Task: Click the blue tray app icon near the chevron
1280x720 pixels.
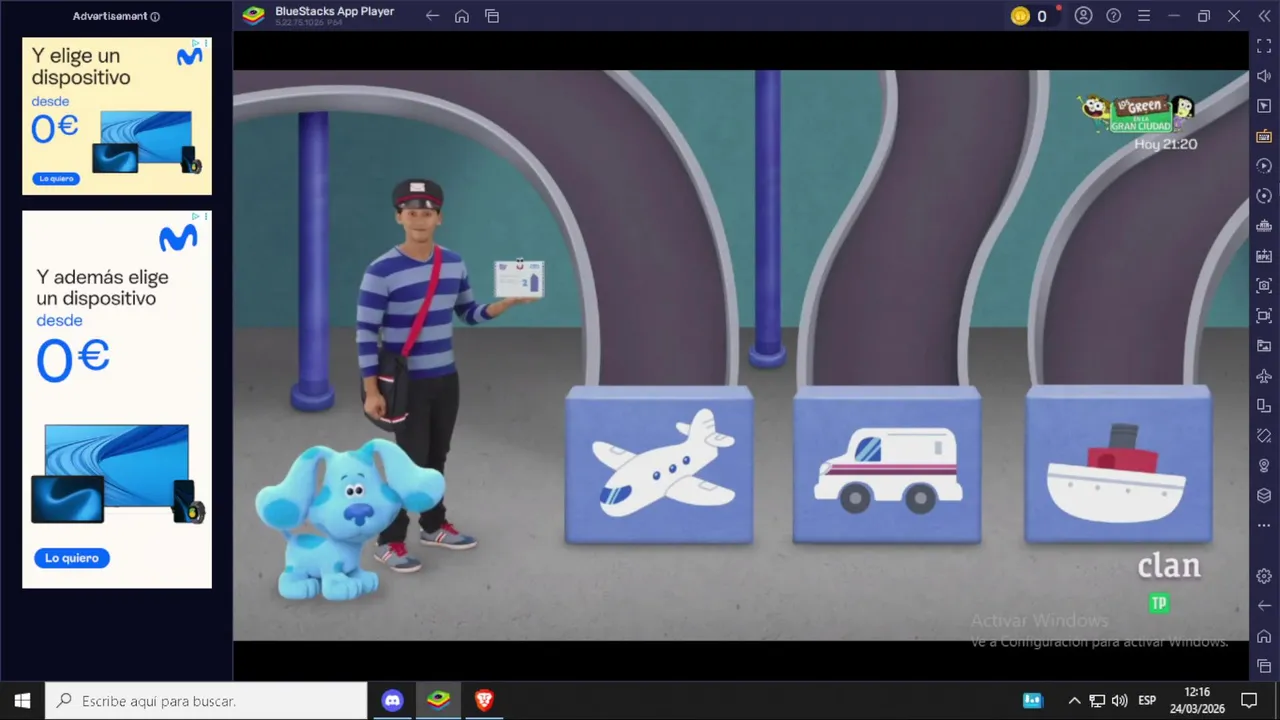Action: [x=1033, y=701]
